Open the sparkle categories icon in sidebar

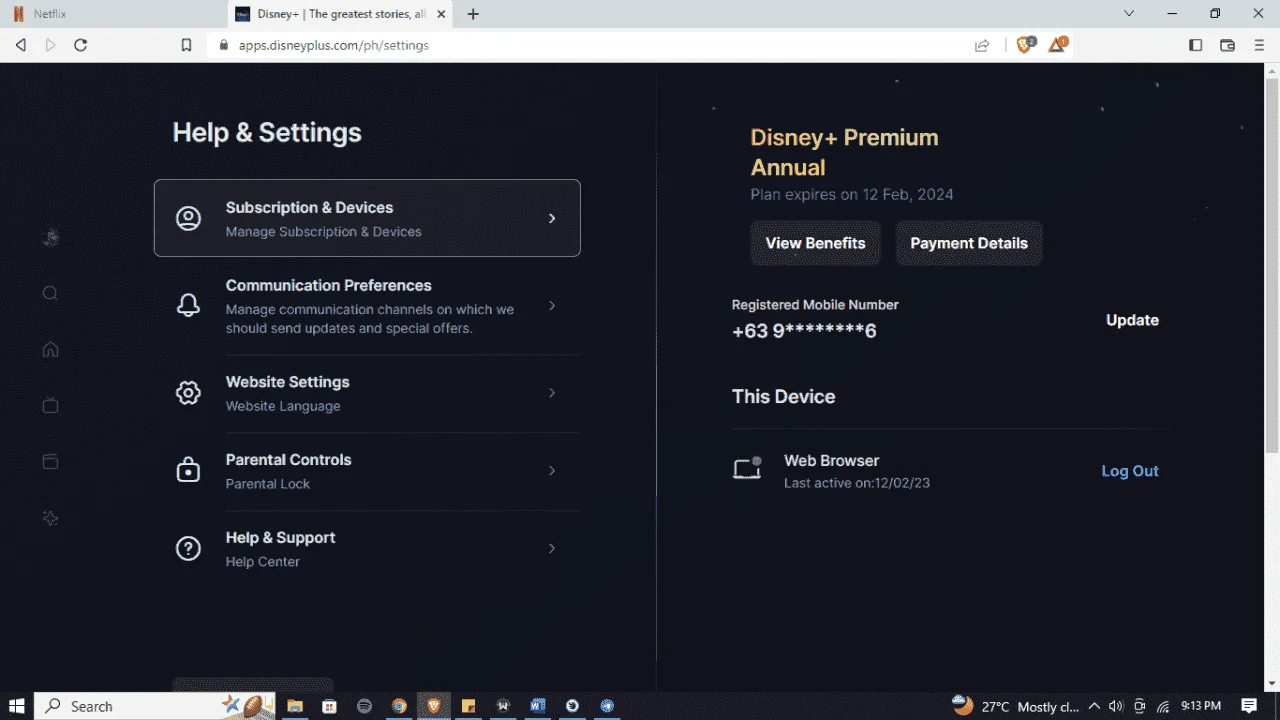tap(51, 518)
